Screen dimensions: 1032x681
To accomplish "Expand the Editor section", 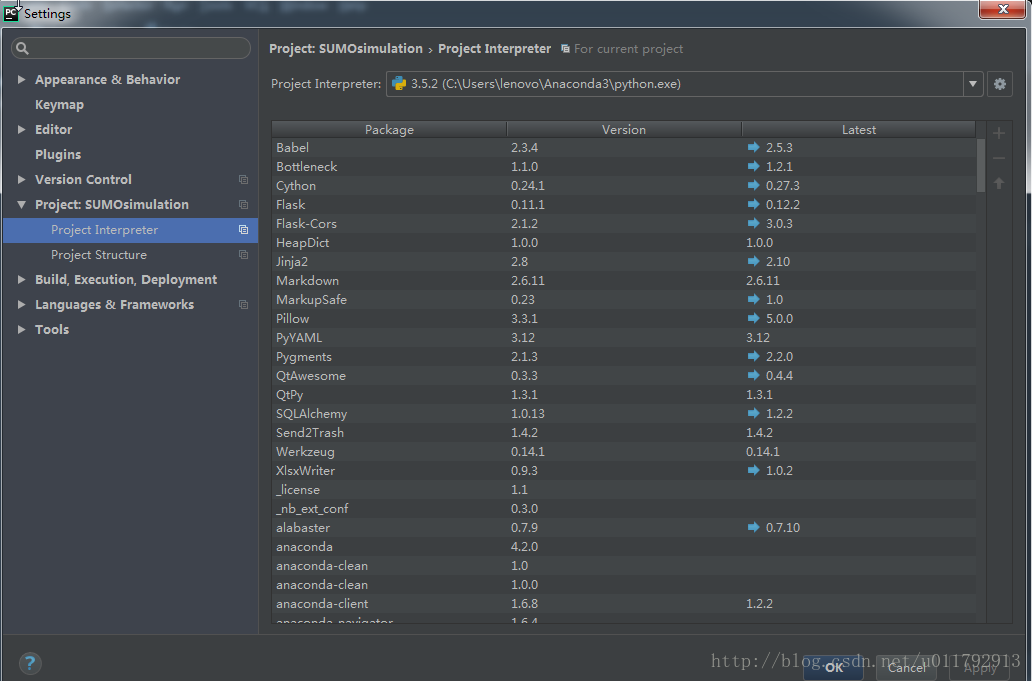I will coord(22,130).
